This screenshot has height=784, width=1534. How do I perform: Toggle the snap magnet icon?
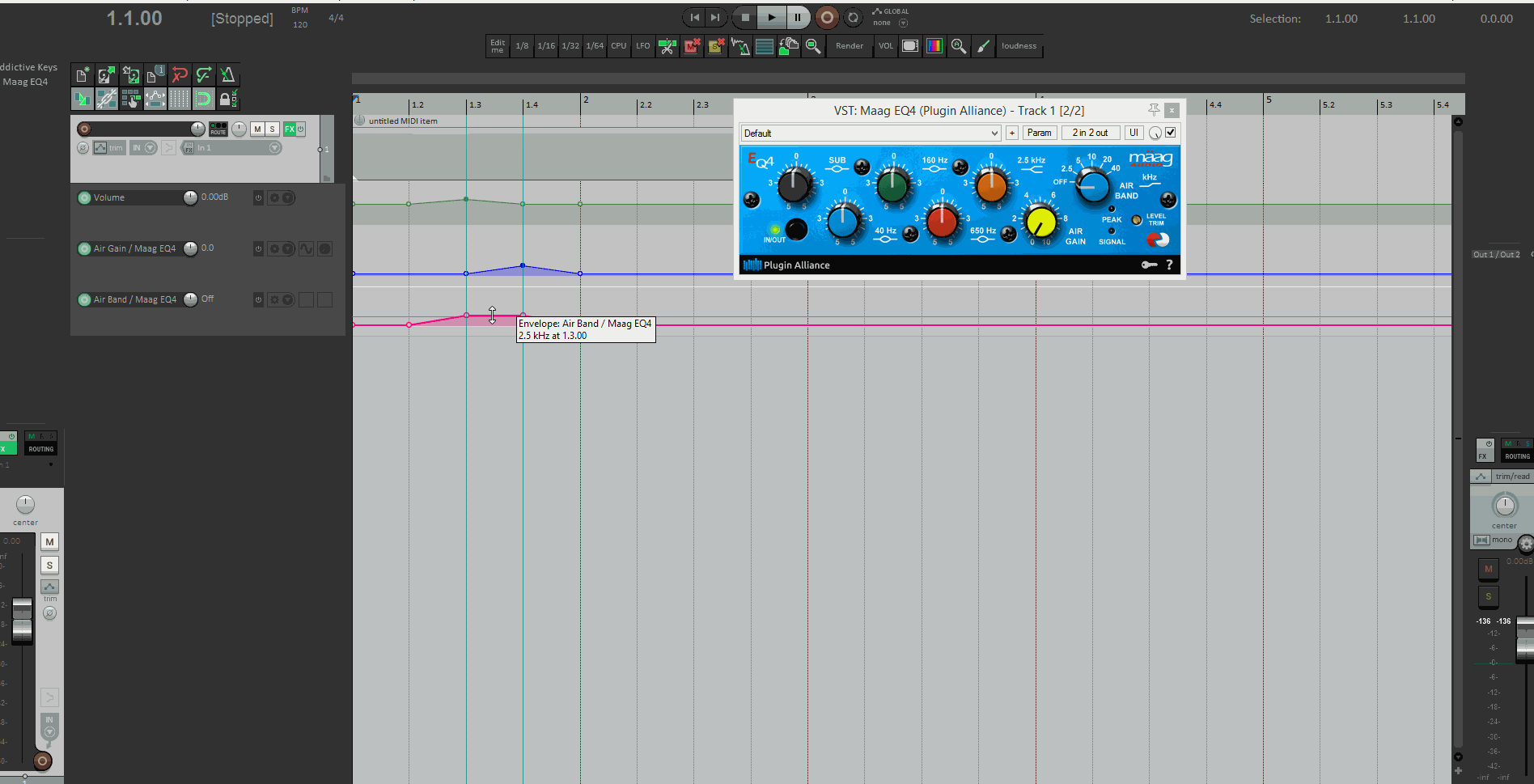point(203,100)
